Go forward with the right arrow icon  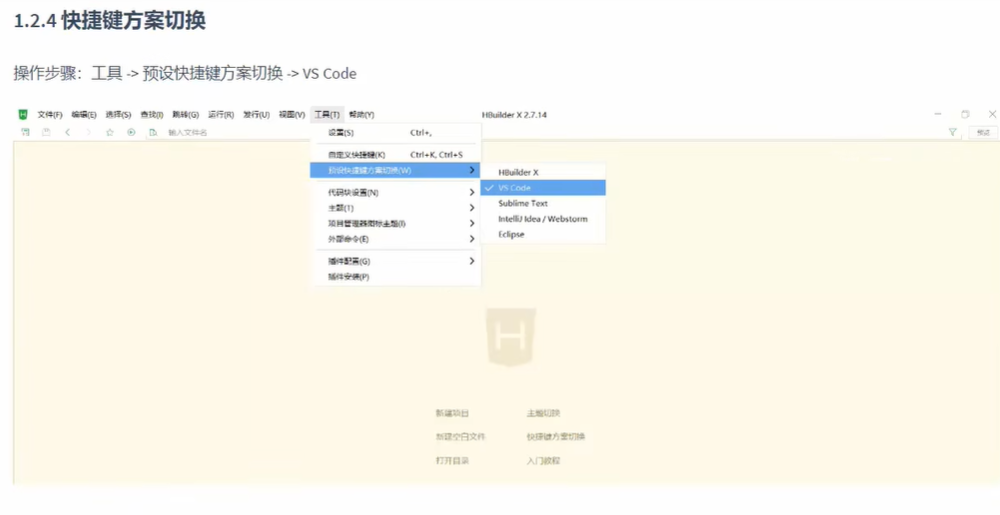(89, 133)
